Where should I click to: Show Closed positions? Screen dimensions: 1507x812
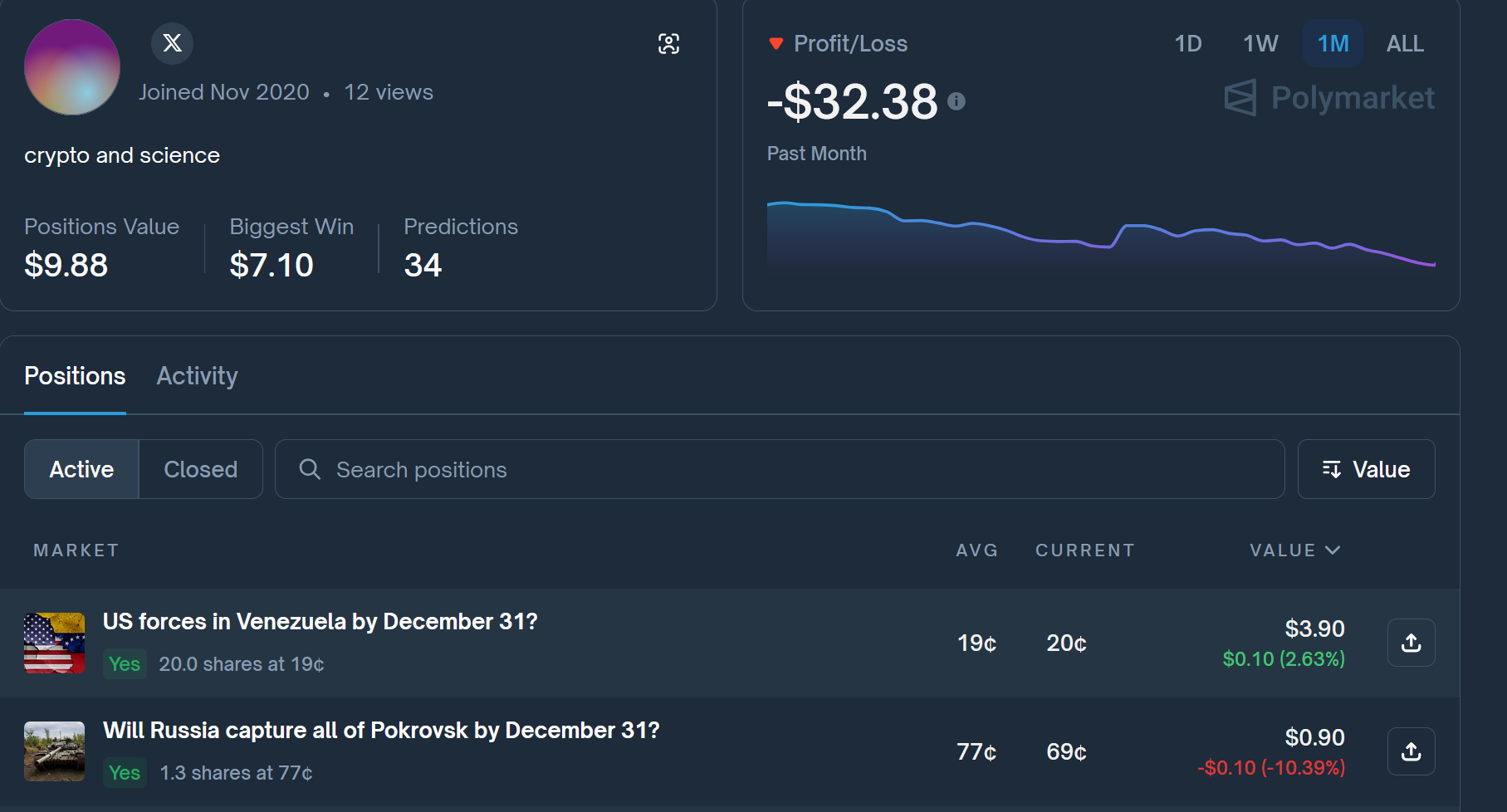pyautogui.click(x=201, y=469)
